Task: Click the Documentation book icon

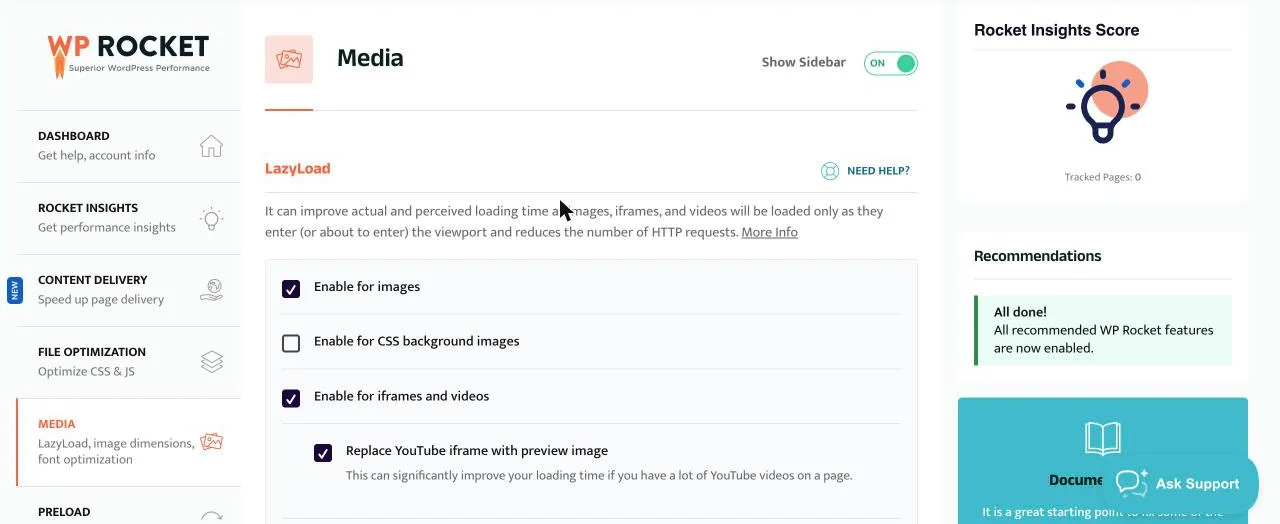Action: pos(1103,438)
